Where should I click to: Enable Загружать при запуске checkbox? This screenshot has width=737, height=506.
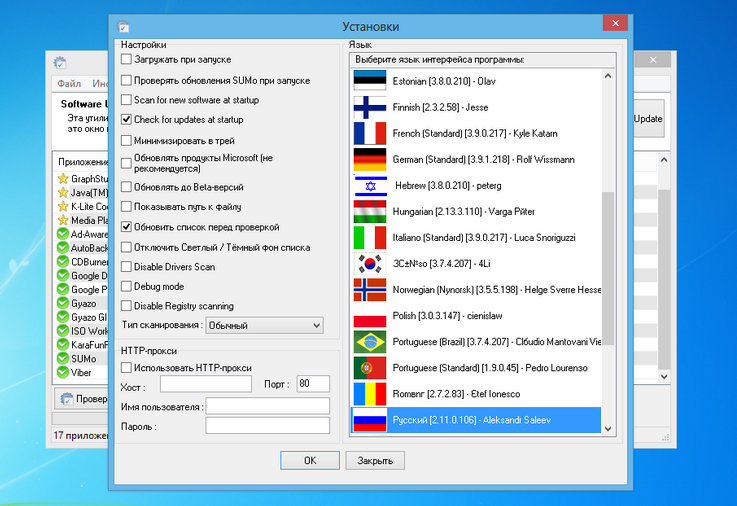126,59
